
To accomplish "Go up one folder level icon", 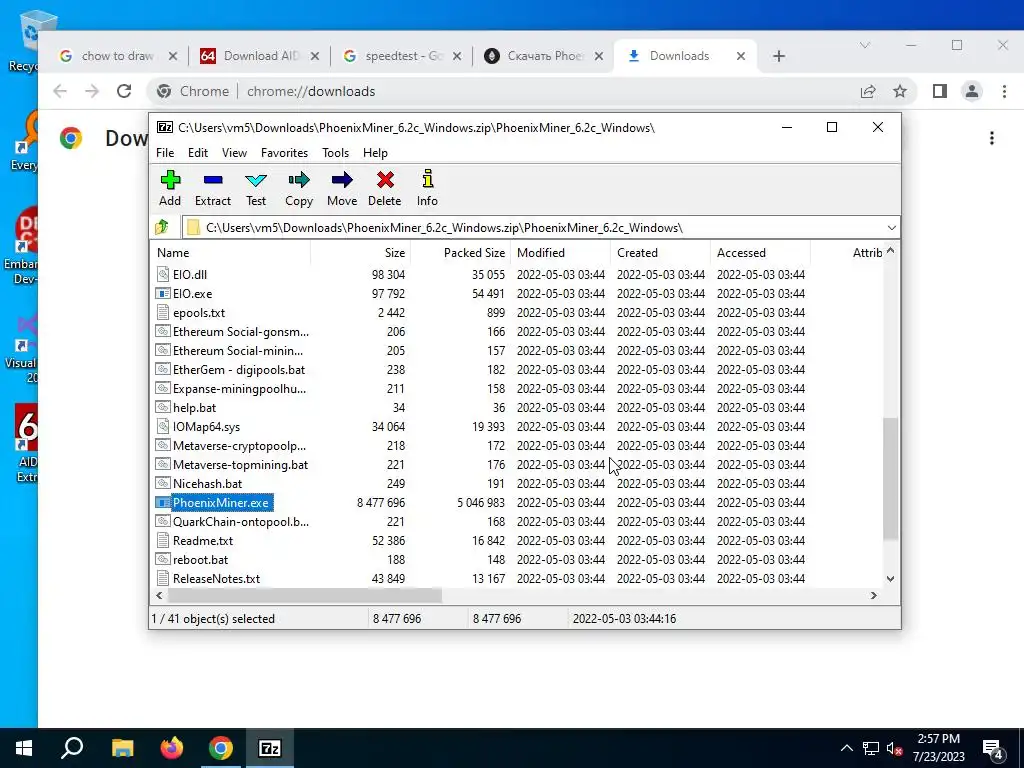I will [162, 227].
